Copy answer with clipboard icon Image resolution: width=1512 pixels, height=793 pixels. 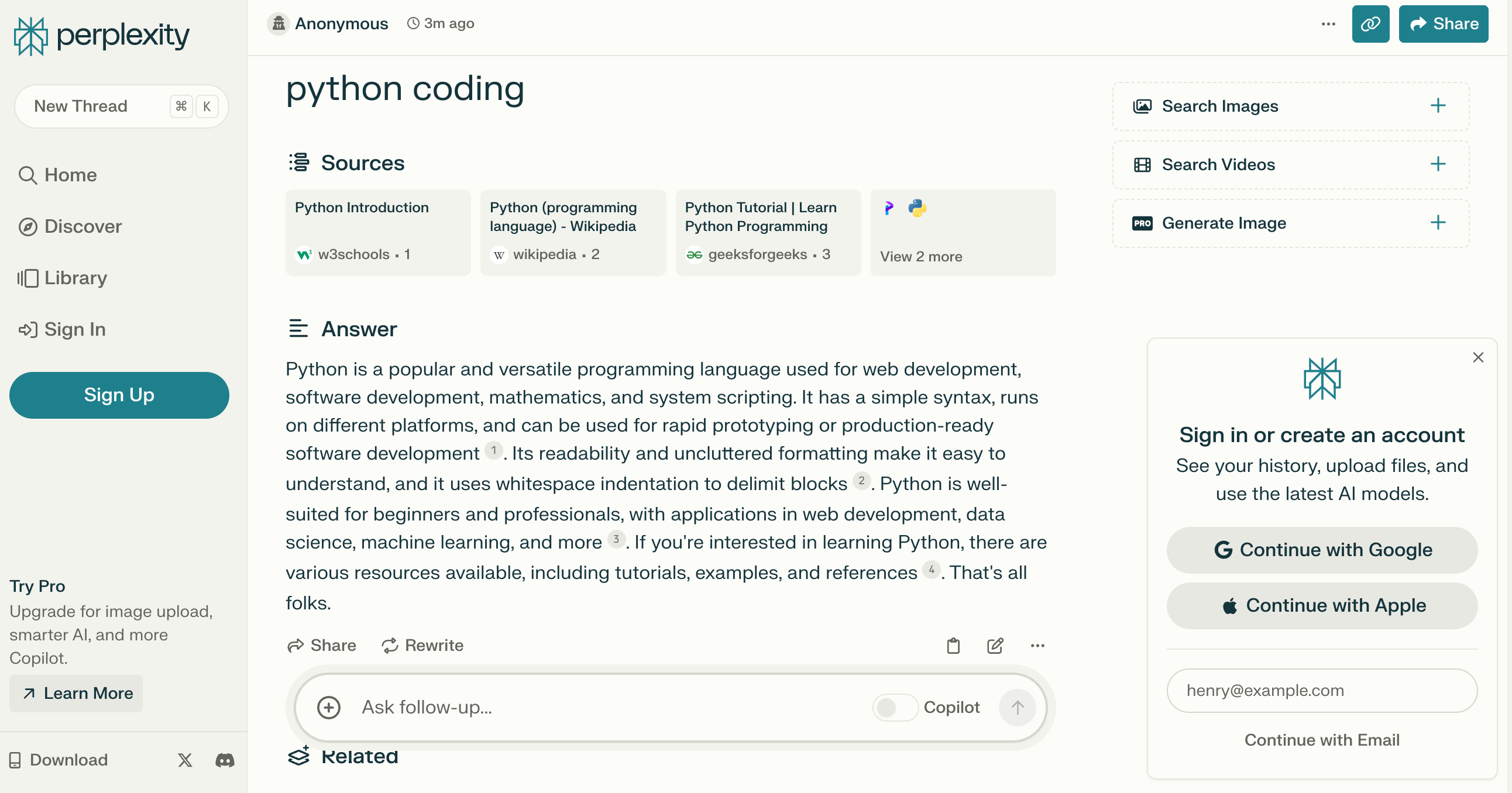[953, 646]
